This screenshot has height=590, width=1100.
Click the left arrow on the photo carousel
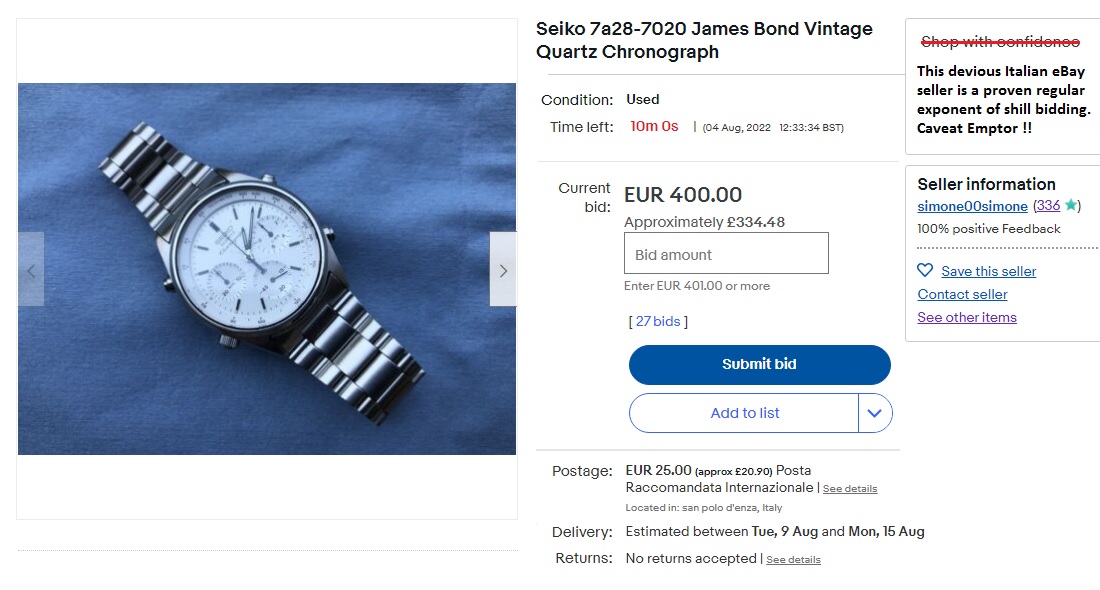pos(30,270)
